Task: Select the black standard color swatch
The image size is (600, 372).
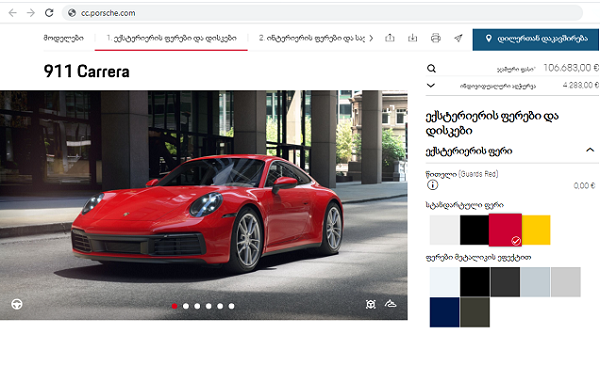Action: point(474,230)
